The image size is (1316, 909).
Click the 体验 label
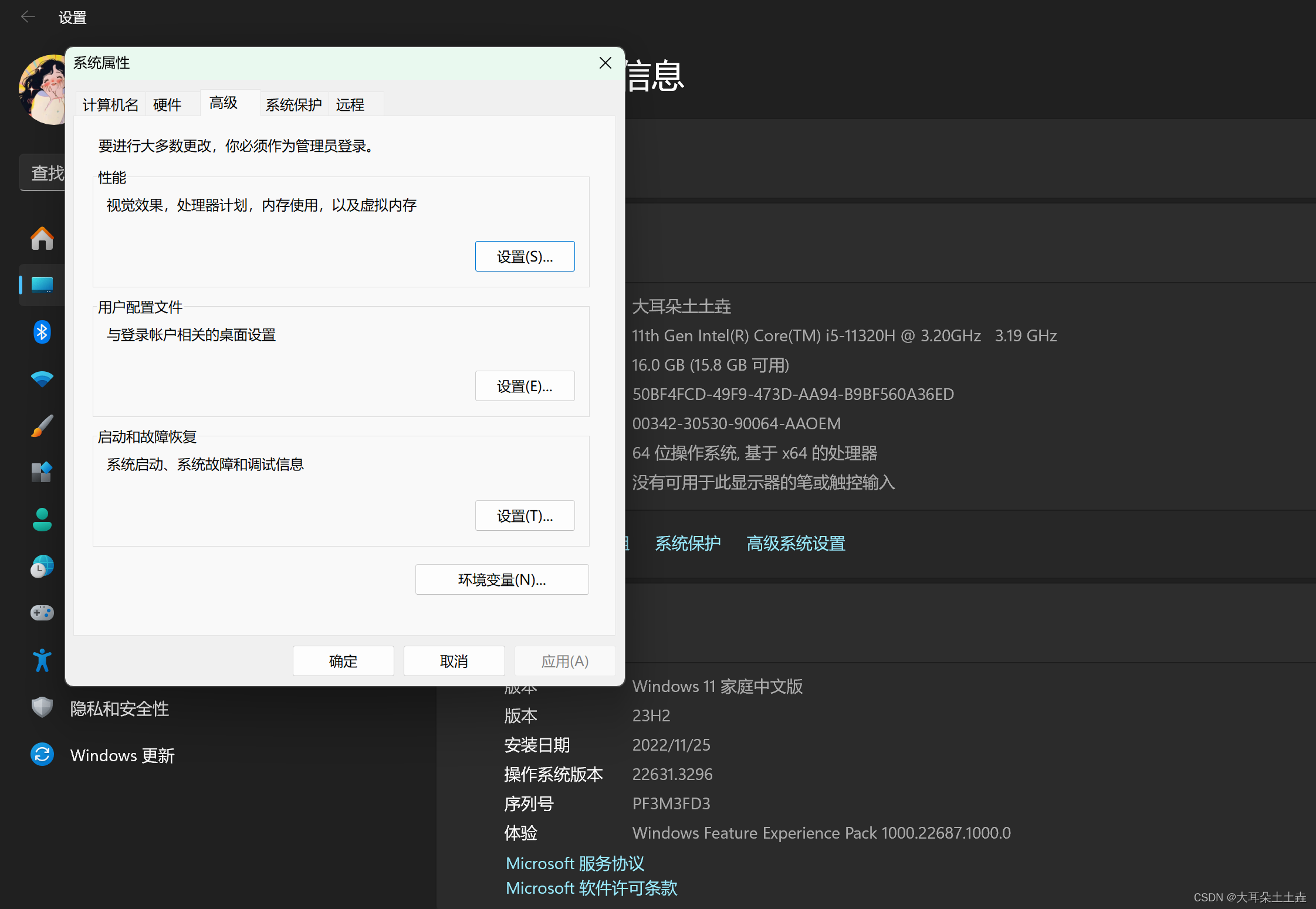pos(520,833)
